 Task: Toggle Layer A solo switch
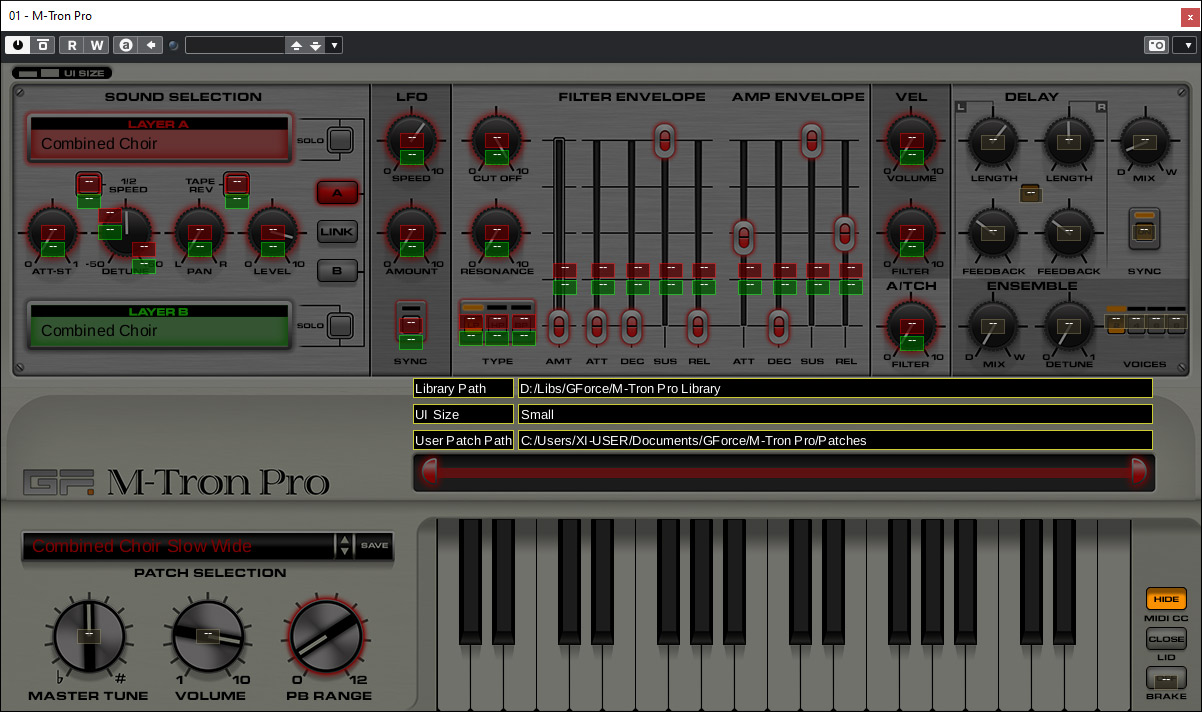coord(341,140)
